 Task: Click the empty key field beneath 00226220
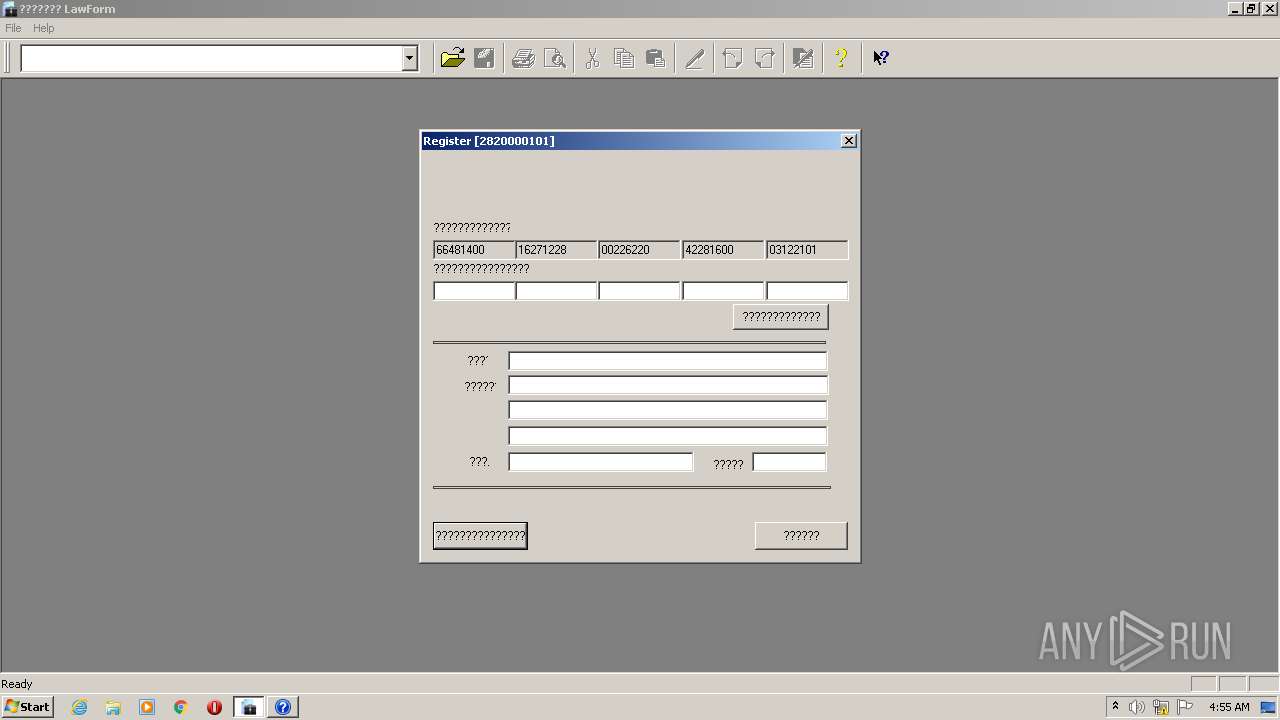pyautogui.click(x=639, y=291)
